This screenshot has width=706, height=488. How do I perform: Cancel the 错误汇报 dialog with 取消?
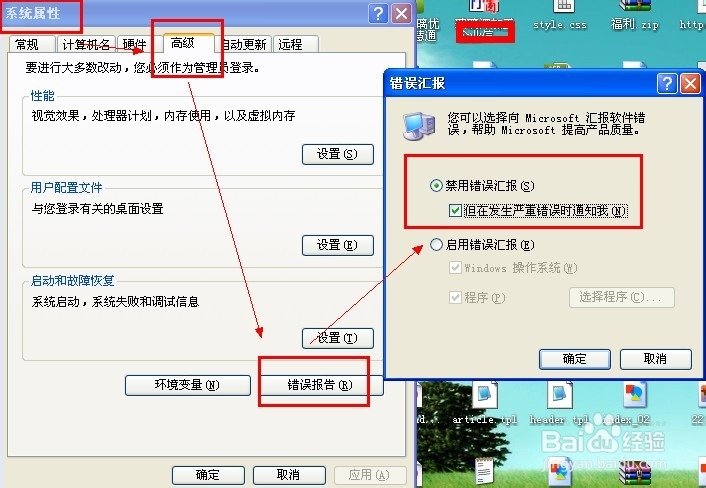point(656,359)
